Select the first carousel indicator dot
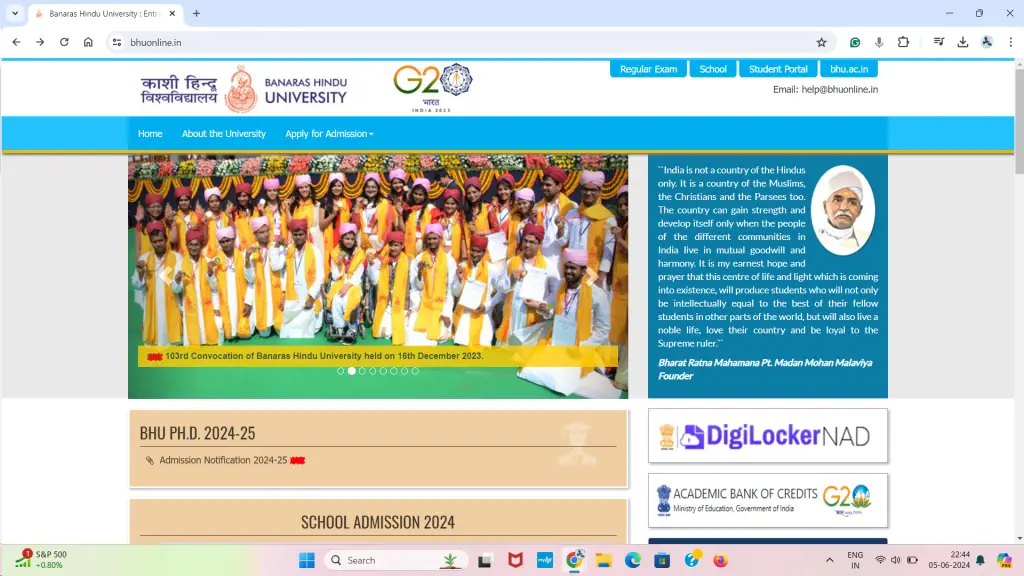The height and width of the screenshot is (576, 1024). (x=341, y=371)
